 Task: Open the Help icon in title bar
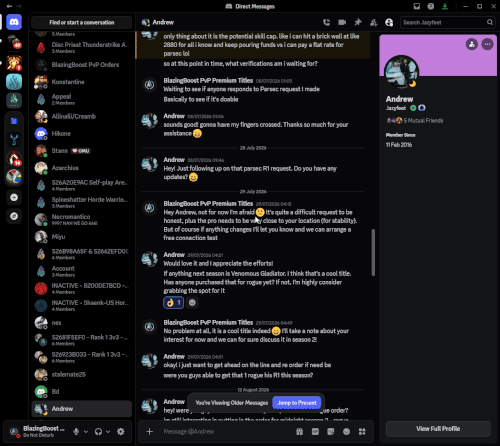431,6
